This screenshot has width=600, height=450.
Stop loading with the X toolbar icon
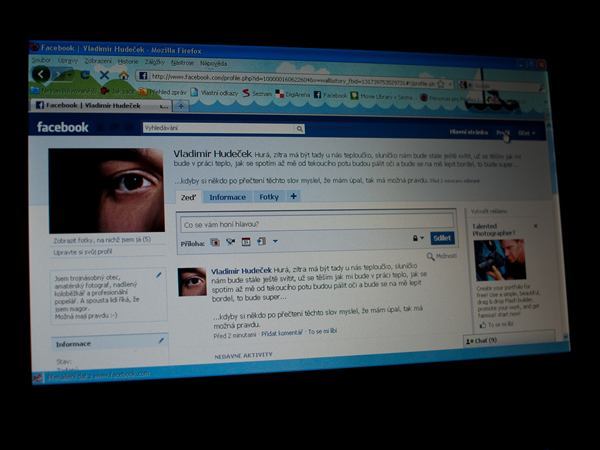[104, 75]
